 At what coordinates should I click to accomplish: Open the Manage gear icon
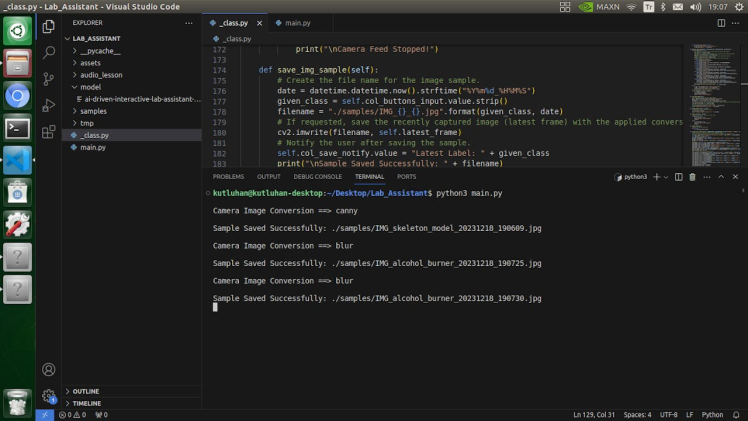click(48, 395)
